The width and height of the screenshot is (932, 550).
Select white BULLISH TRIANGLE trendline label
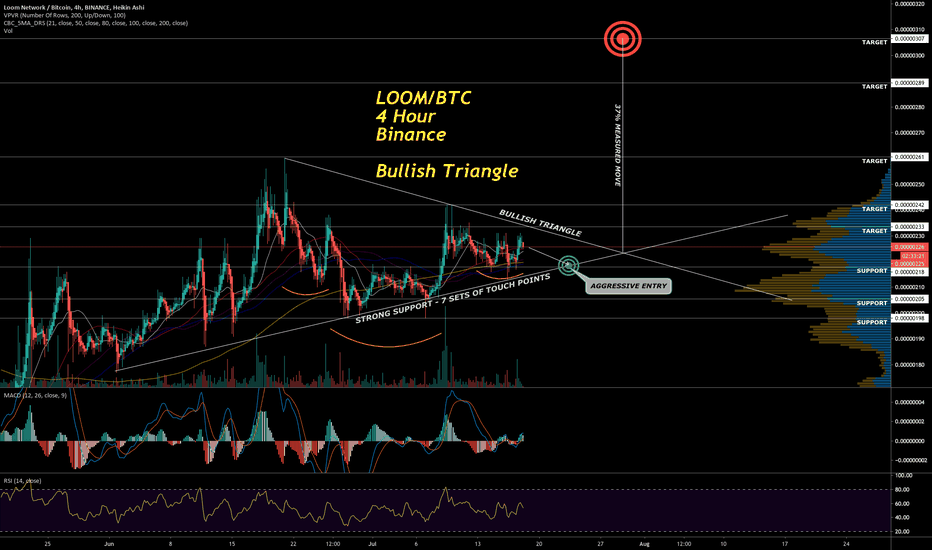540,222
